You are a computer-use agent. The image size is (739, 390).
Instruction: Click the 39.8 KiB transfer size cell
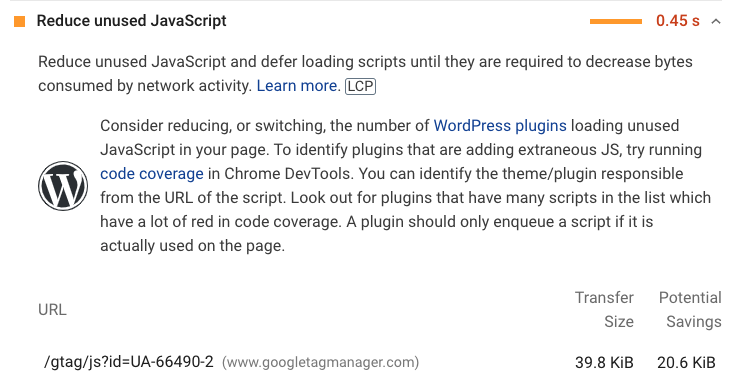click(x=604, y=362)
